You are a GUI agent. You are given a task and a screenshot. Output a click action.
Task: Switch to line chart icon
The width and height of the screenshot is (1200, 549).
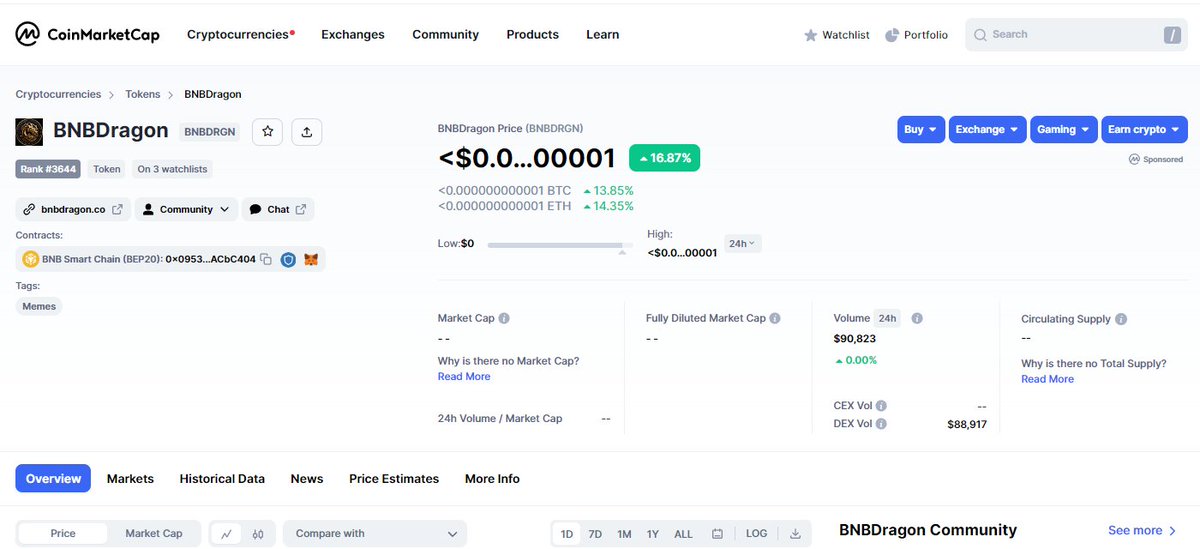tap(227, 534)
